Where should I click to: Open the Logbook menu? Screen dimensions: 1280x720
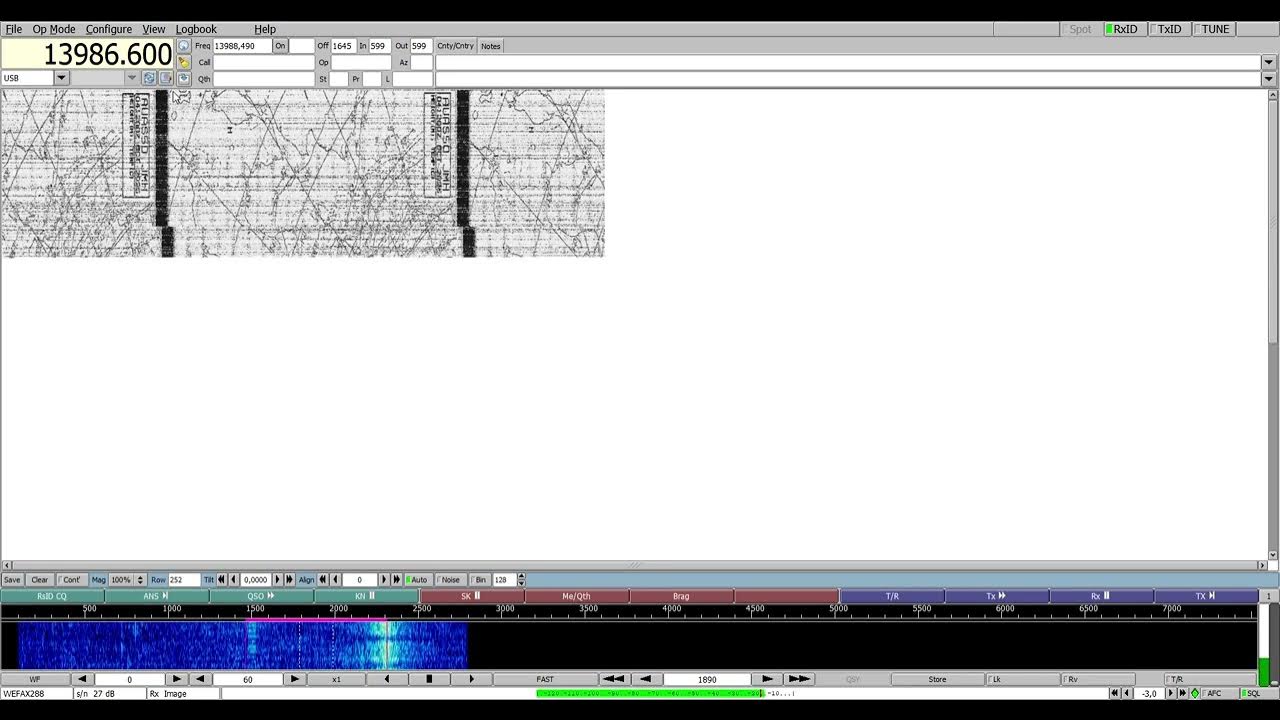[x=196, y=29]
